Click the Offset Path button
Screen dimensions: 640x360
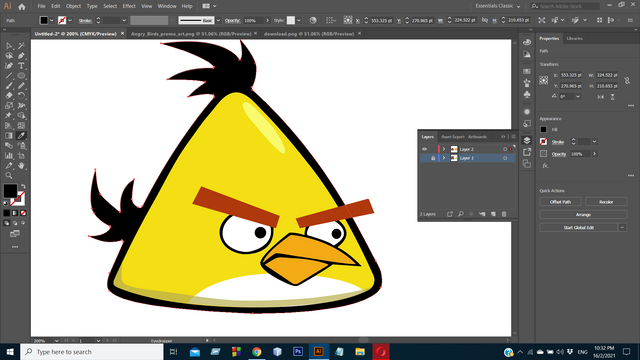tap(560, 202)
